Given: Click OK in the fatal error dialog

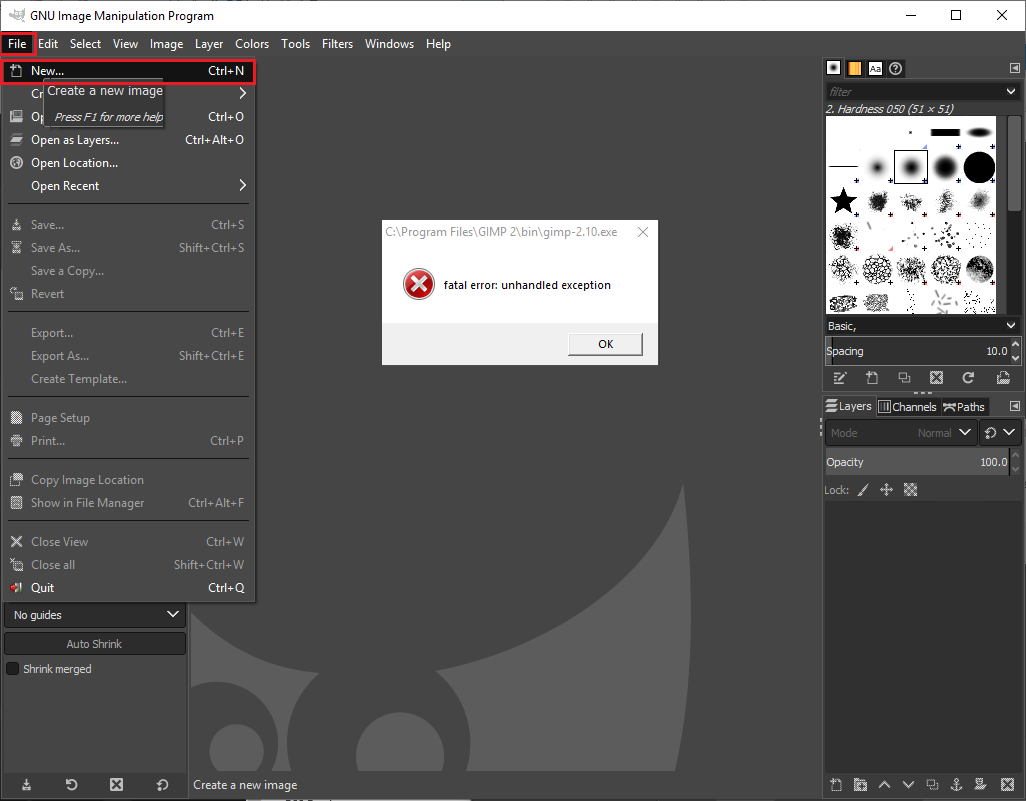Looking at the screenshot, I should click(x=605, y=344).
